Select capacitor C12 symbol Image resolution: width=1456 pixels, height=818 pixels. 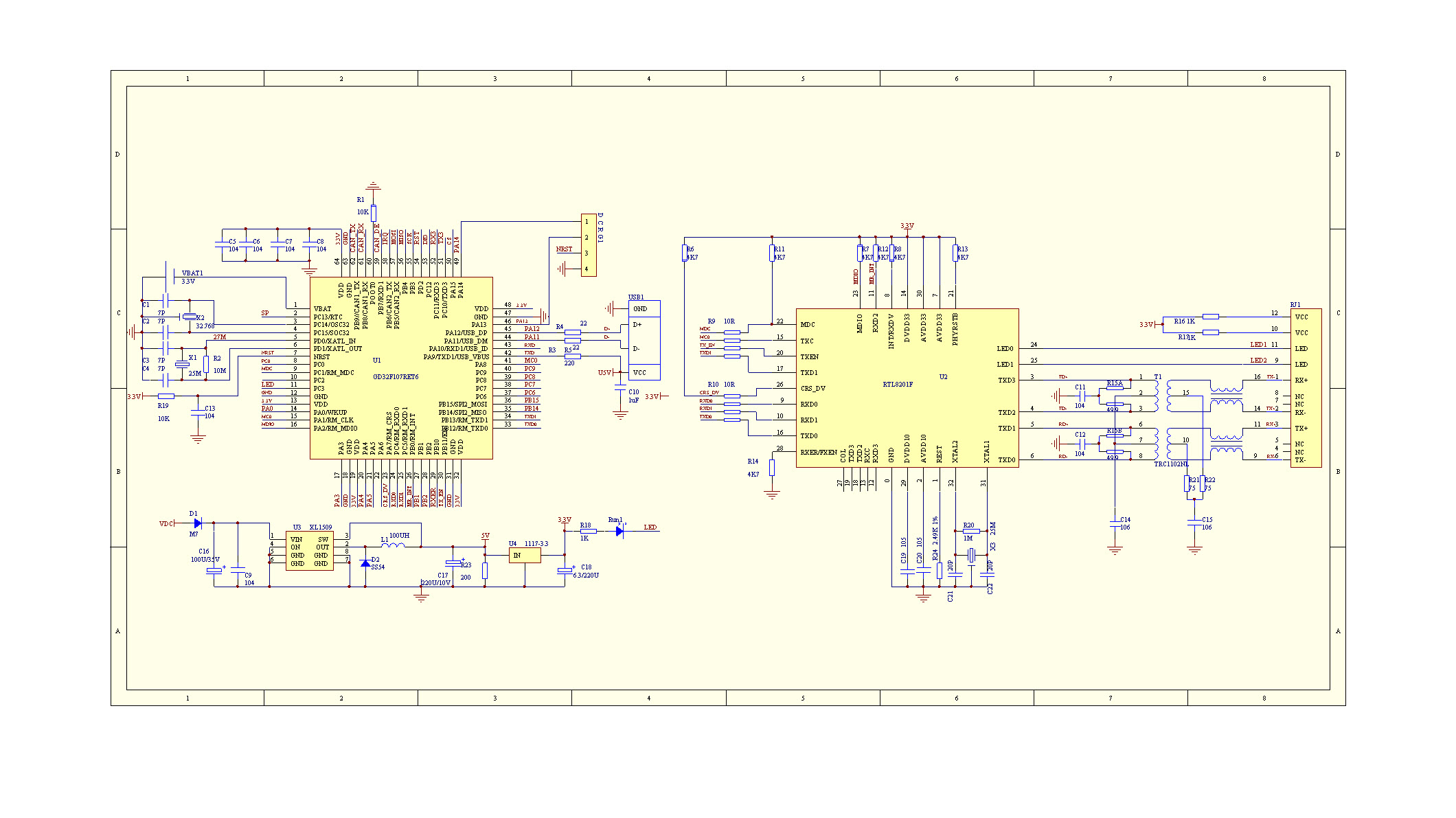click(x=1082, y=444)
